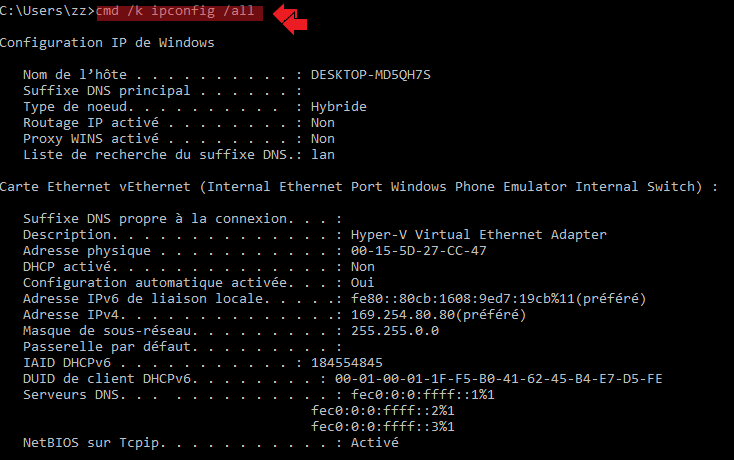The width and height of the screenshot is (734, 460).
Task: Click the IPv4 address 169.254.80.80
Action: pos(438,314)
